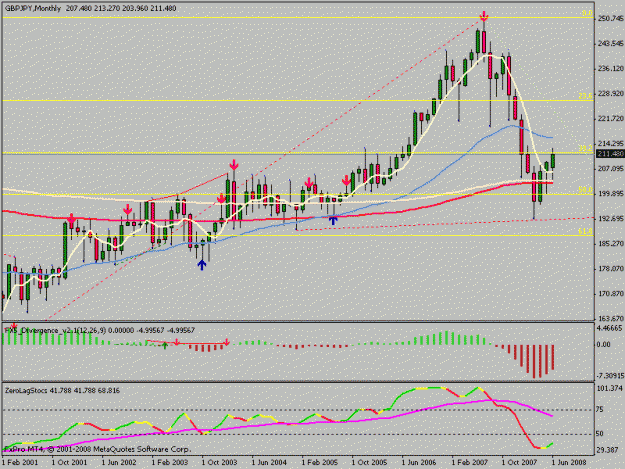
Task: Click the 243.545 price axis label
Action: (611, 43)
